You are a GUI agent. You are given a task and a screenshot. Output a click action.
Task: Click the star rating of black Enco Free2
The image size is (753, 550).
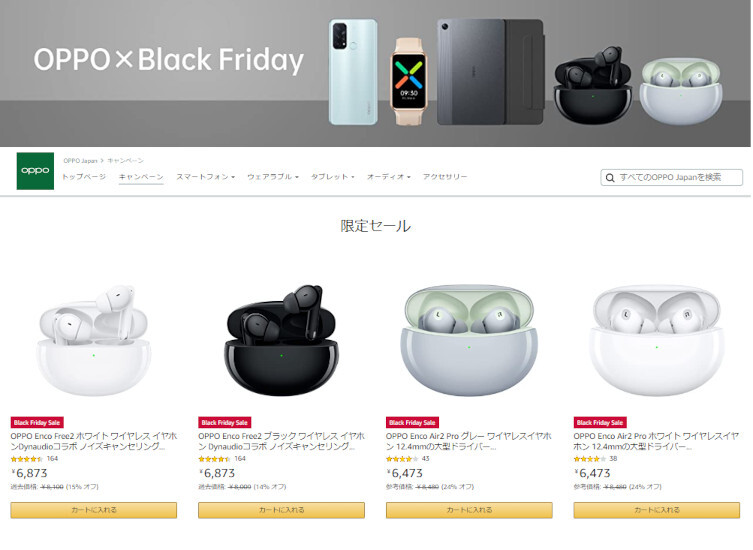coord(215,459)
